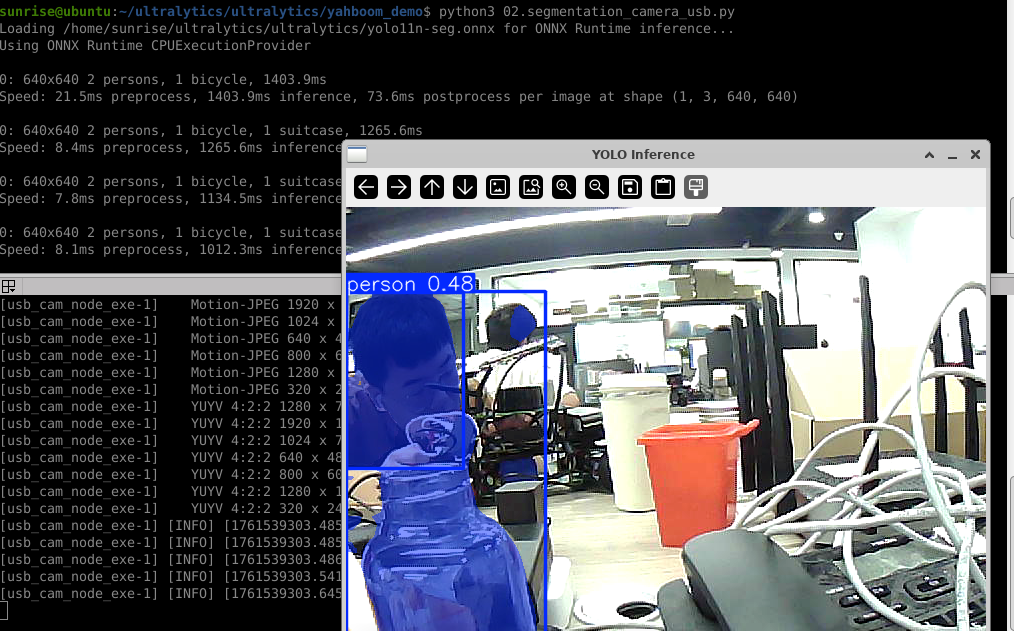
Task: Fit the image to the window
Action: tap(531, 187)
